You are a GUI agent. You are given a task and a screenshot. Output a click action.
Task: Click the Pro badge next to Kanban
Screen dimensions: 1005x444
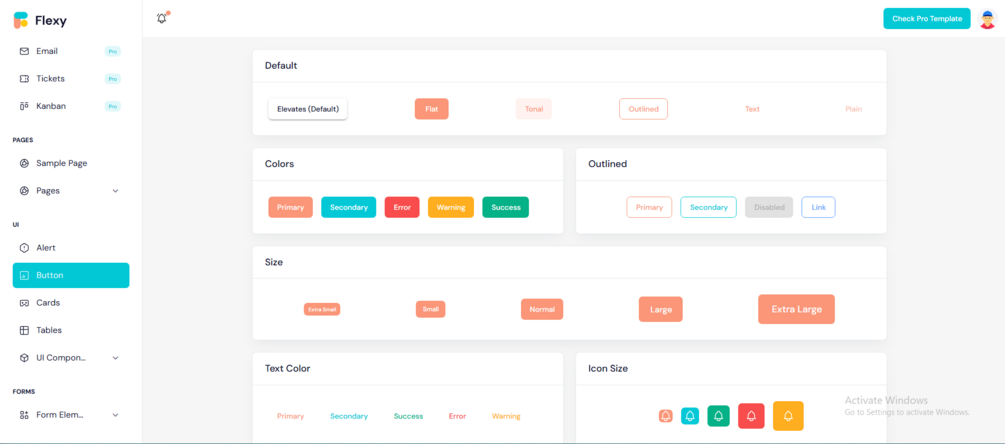tap(113, 106)
